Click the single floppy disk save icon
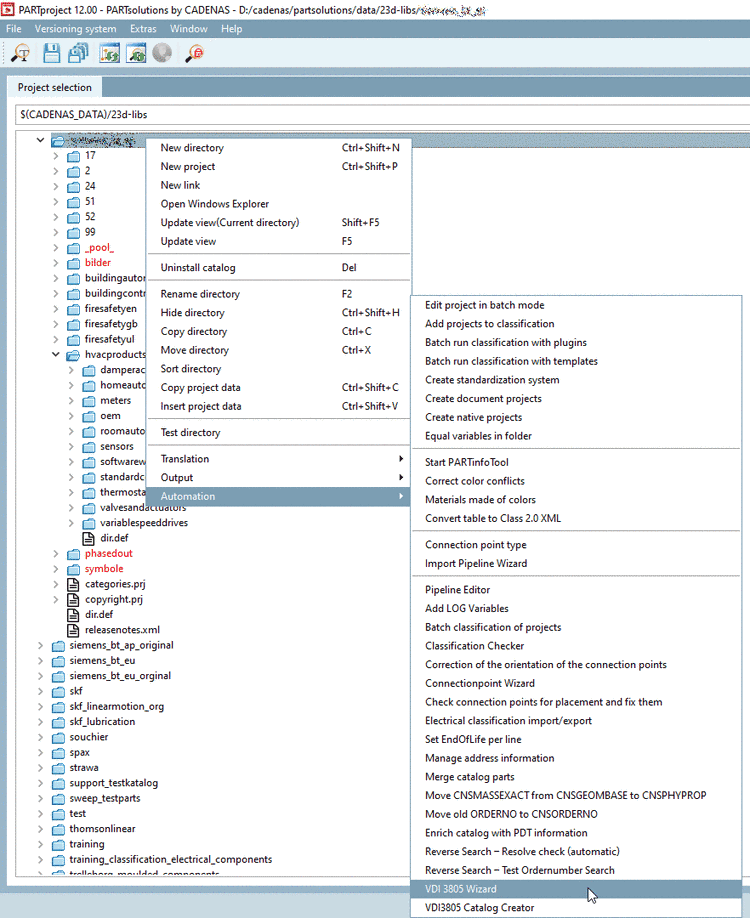Screen dimensions: 750x918 tap(52, 53)
